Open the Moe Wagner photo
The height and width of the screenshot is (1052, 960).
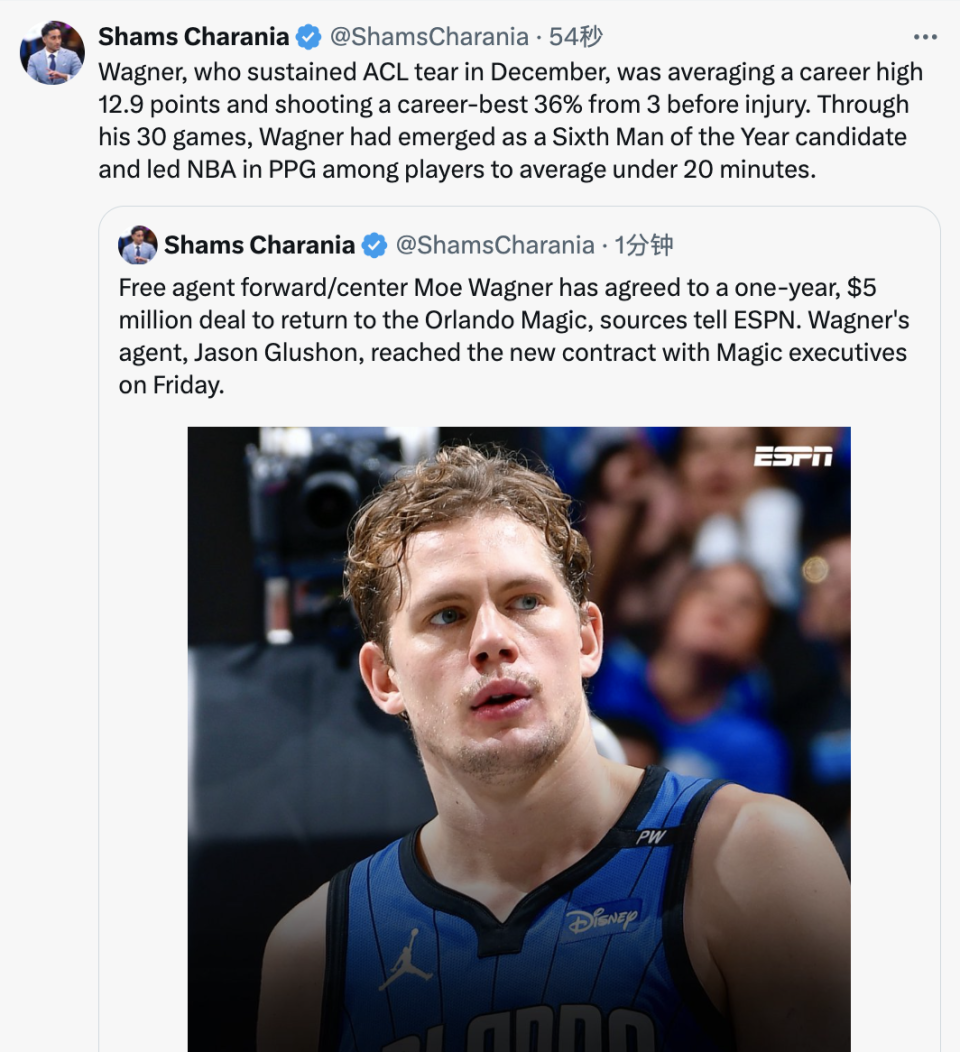pos(519,739)
